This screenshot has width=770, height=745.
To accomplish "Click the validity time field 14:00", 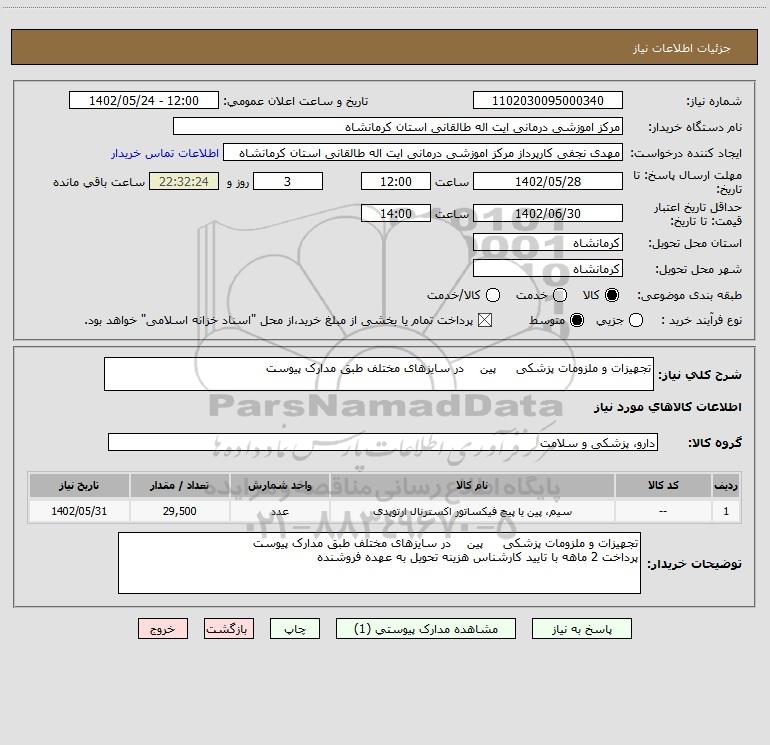I will [x=396, y=213].
